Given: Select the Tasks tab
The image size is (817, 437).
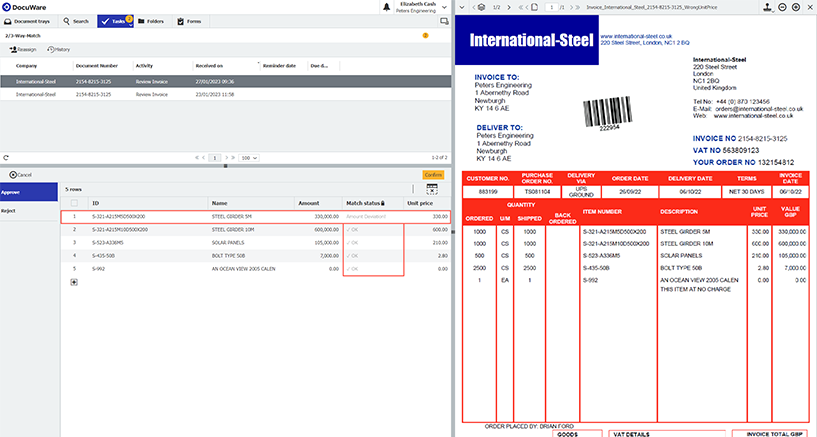Looking at the screenshot, I should [x=115, y=21].
